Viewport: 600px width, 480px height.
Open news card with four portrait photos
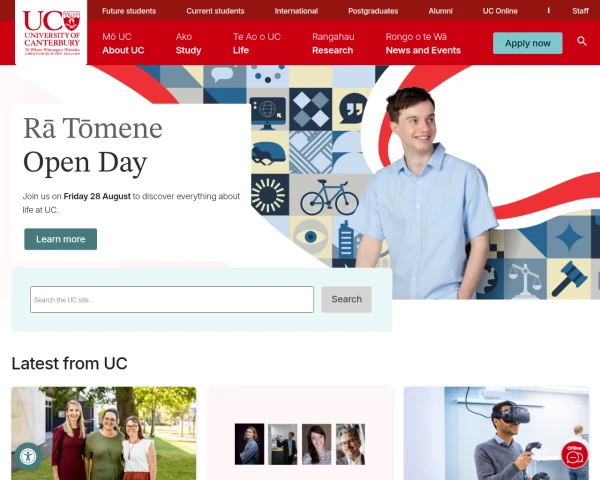(x=300, y=433)
